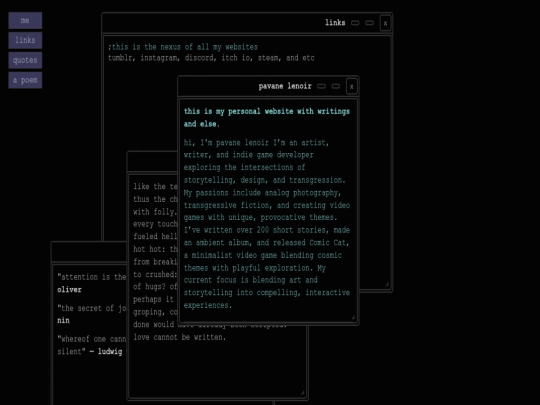Select the "pavane lenoir" window title

coord(285,86)
